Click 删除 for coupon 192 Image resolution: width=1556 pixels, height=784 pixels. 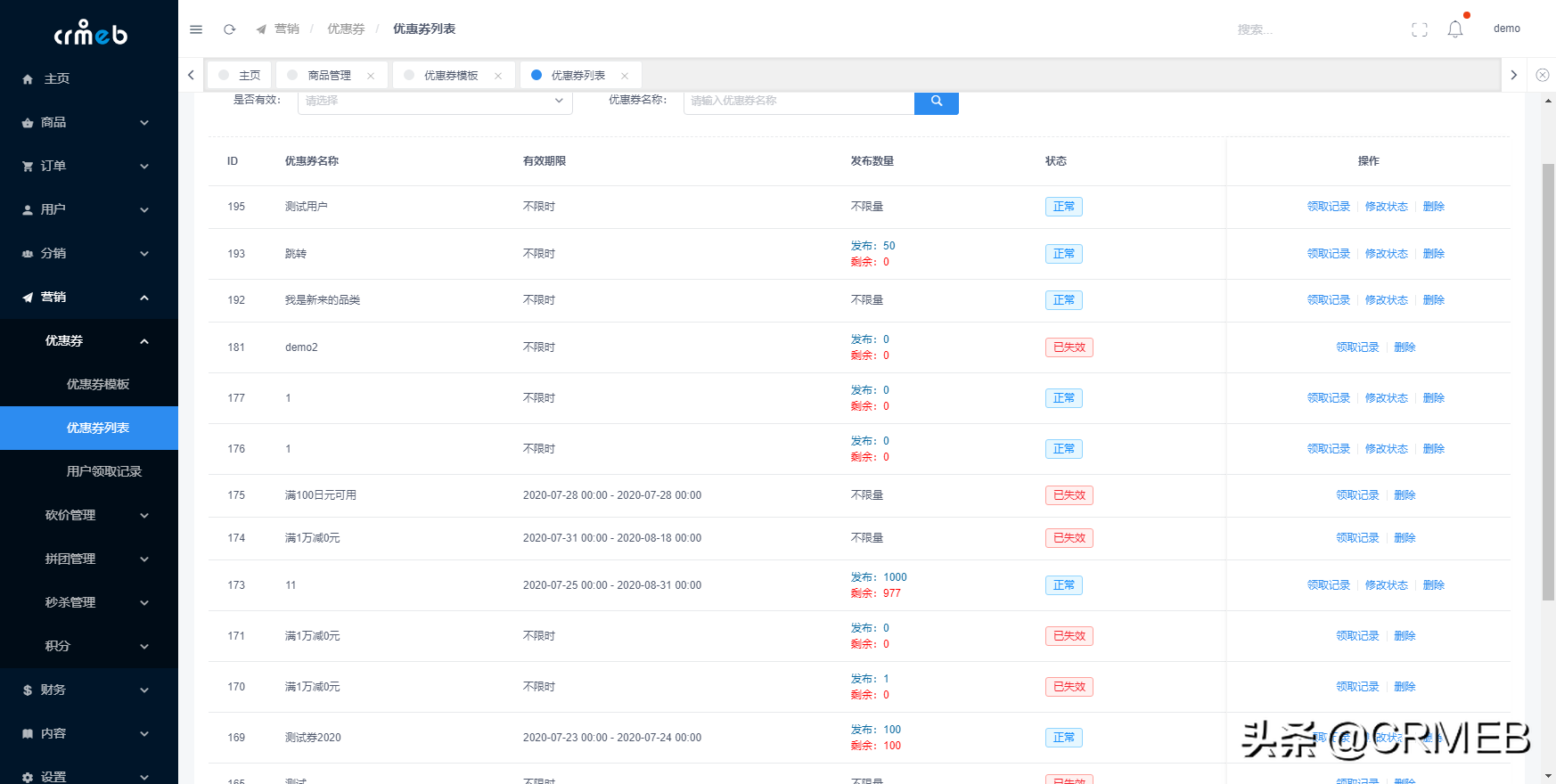(x=1433, y=300)
